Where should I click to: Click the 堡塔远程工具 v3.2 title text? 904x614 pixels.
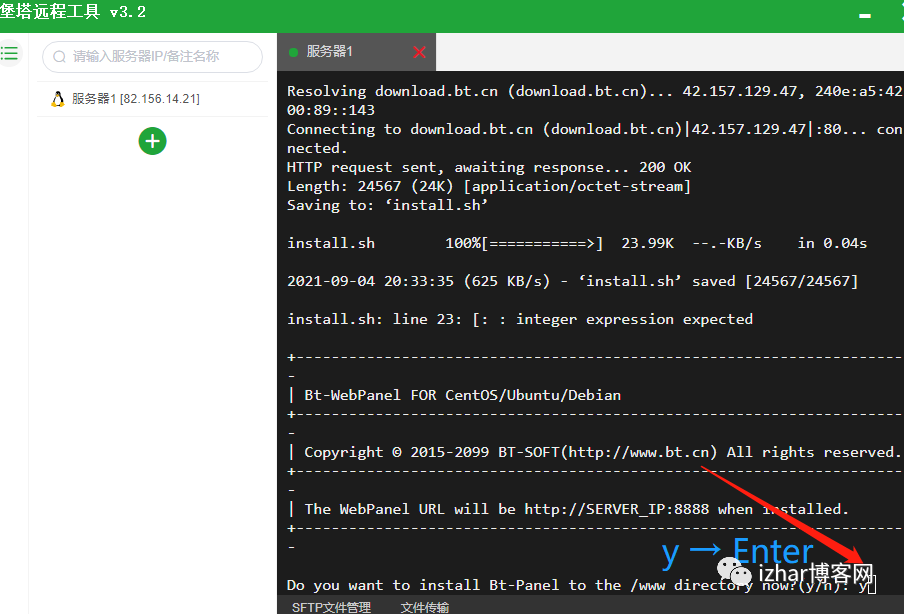(x=73, y=12)
